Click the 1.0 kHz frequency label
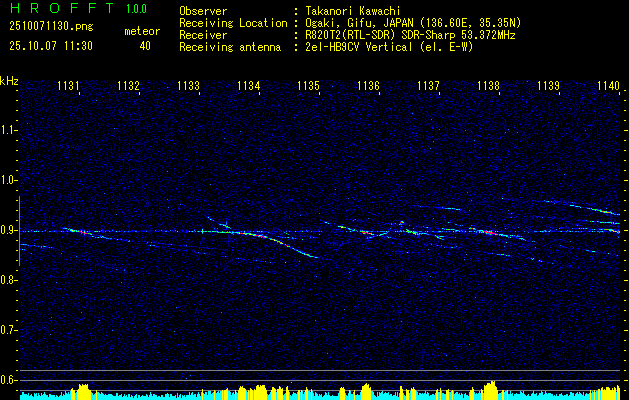The width and height of the screenshot is (629, 400). 9,180
